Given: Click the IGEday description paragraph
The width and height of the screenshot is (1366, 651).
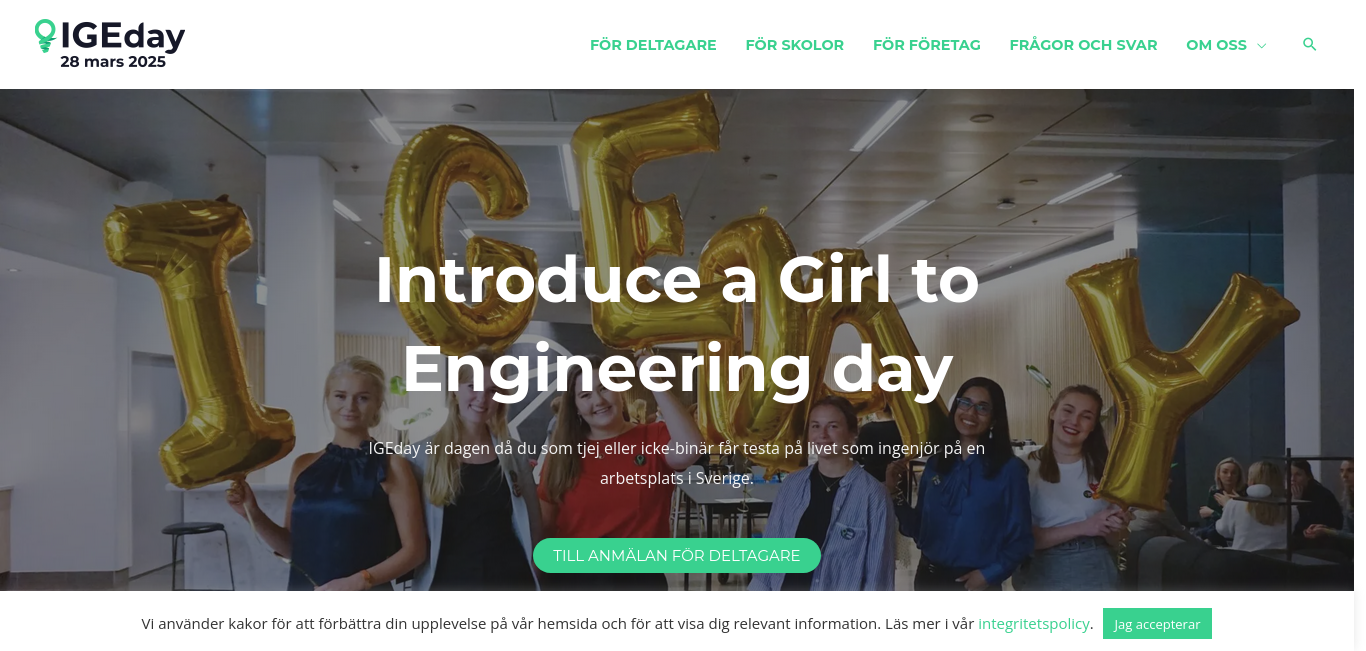Looking at the screenshot, I should (677, 463).
